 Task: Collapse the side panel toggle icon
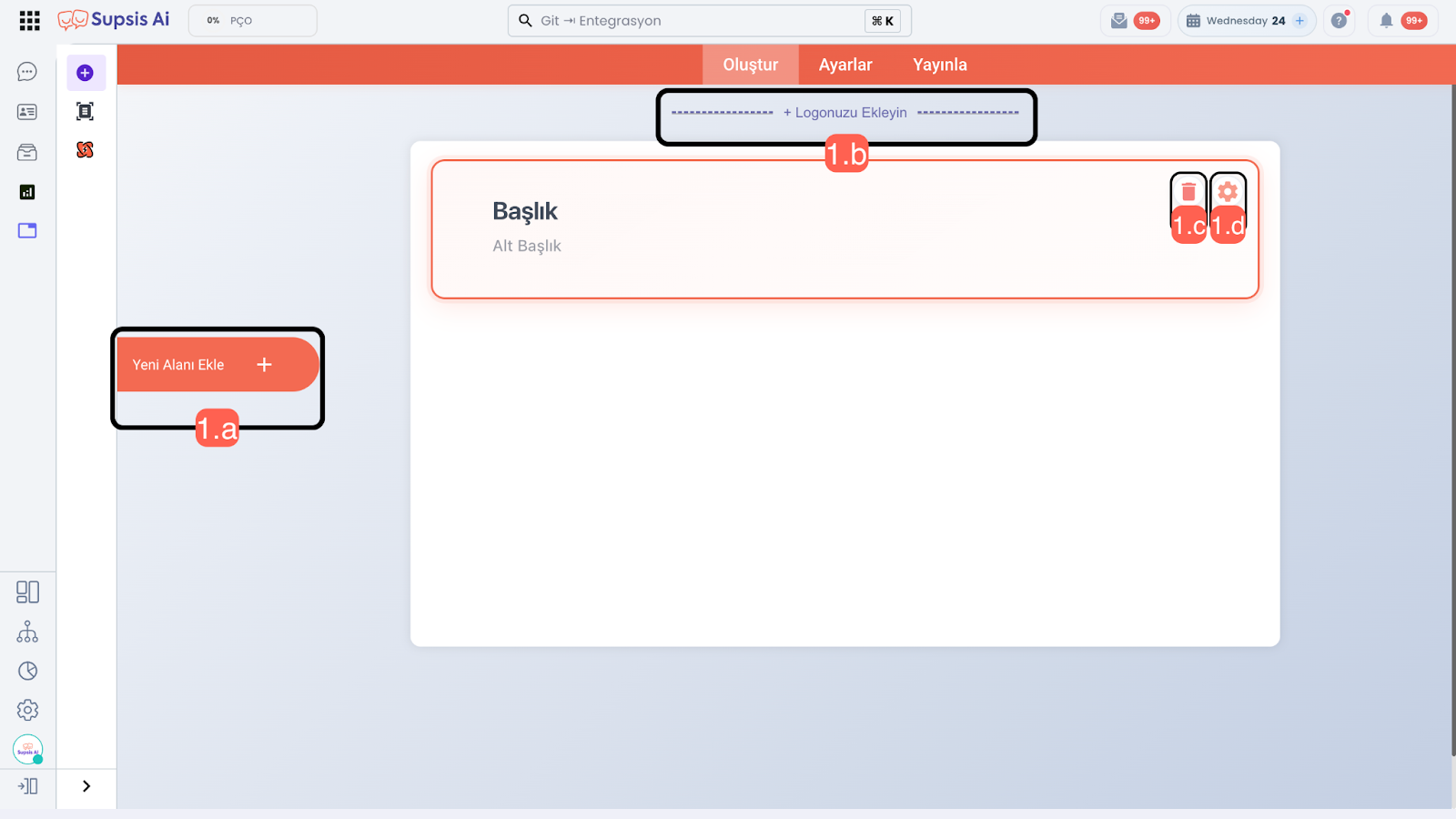coord(27,786)
